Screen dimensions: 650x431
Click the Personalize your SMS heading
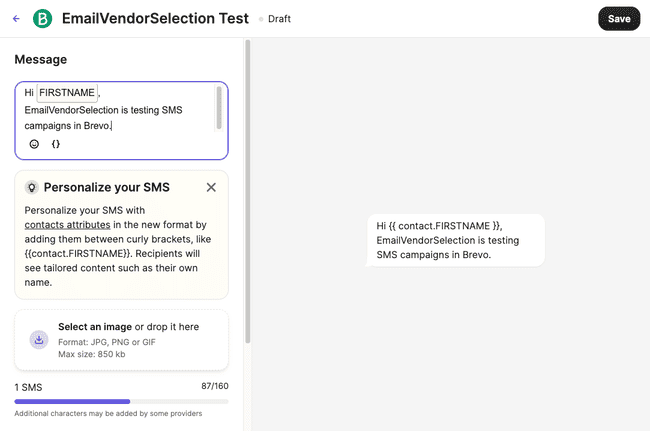(x=106, y=187)
